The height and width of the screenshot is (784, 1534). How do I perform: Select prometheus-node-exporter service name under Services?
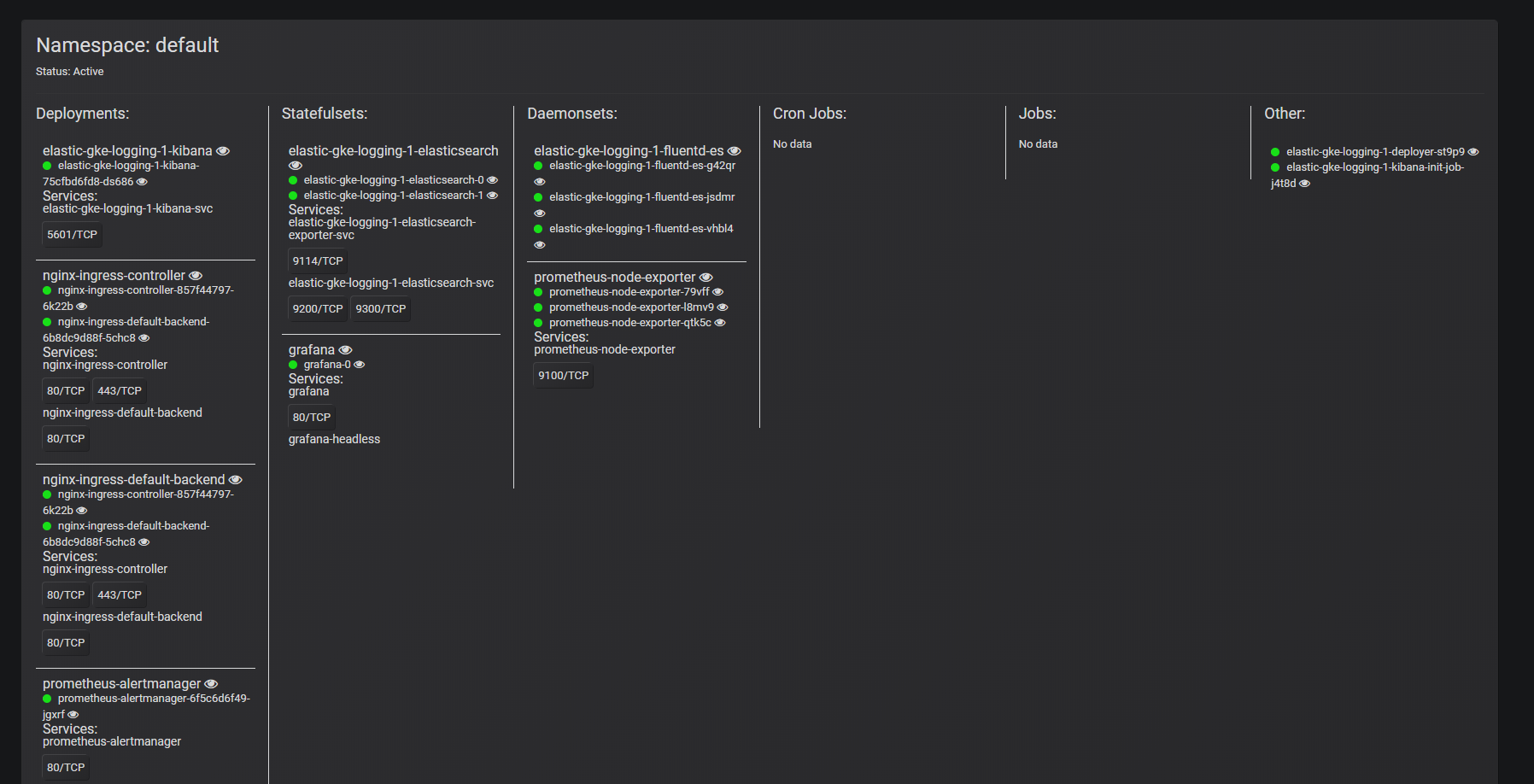pos(605,349)
